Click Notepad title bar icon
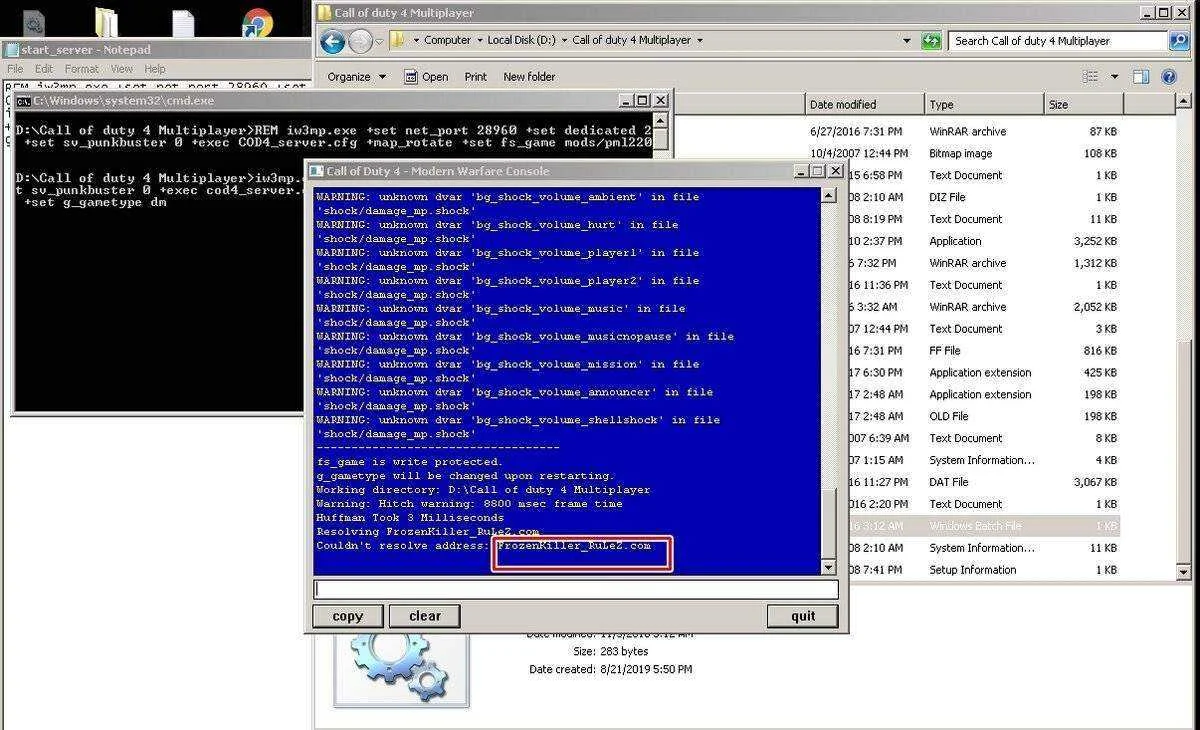The image size is (1200, 730). click(x=11, y=50)
